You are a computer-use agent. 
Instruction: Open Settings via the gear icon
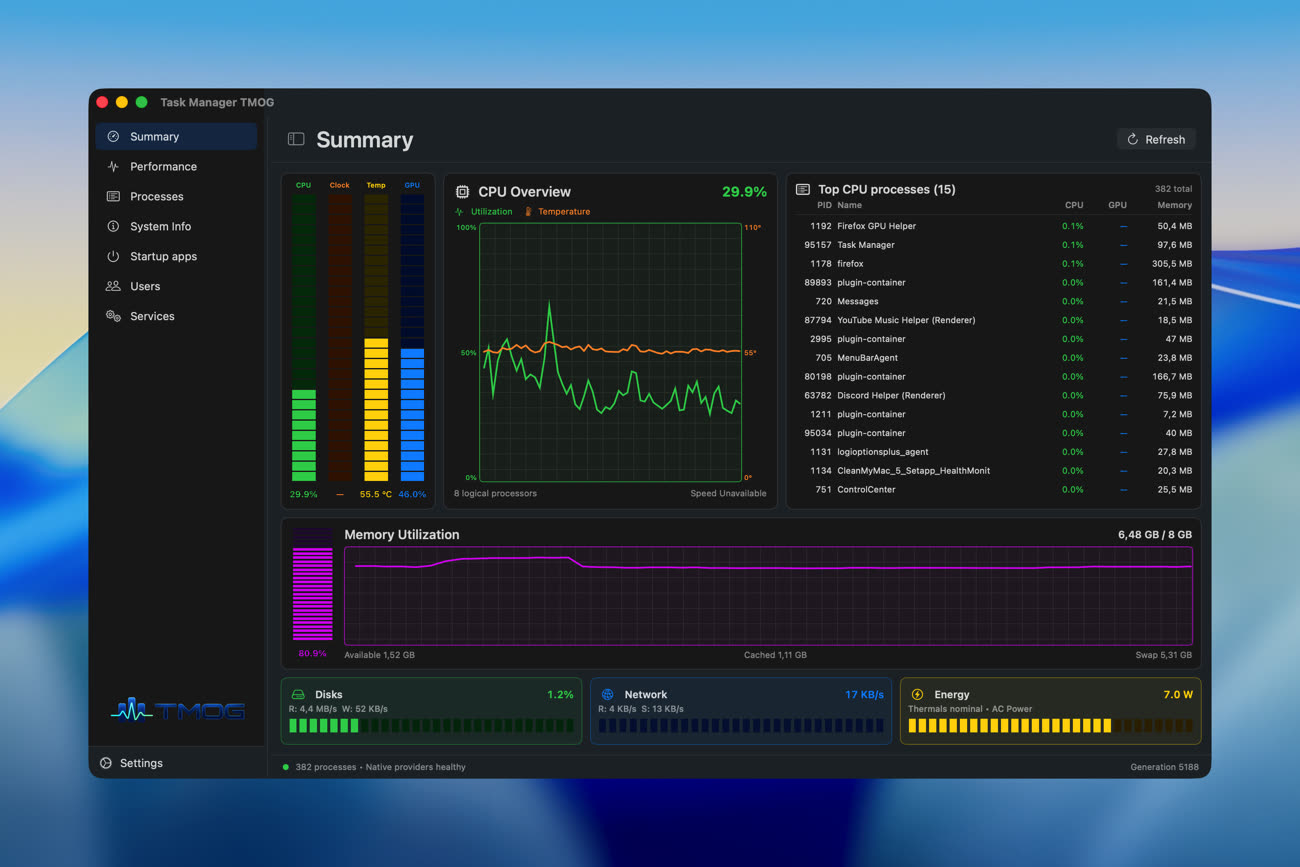click(x=106, y=763)
